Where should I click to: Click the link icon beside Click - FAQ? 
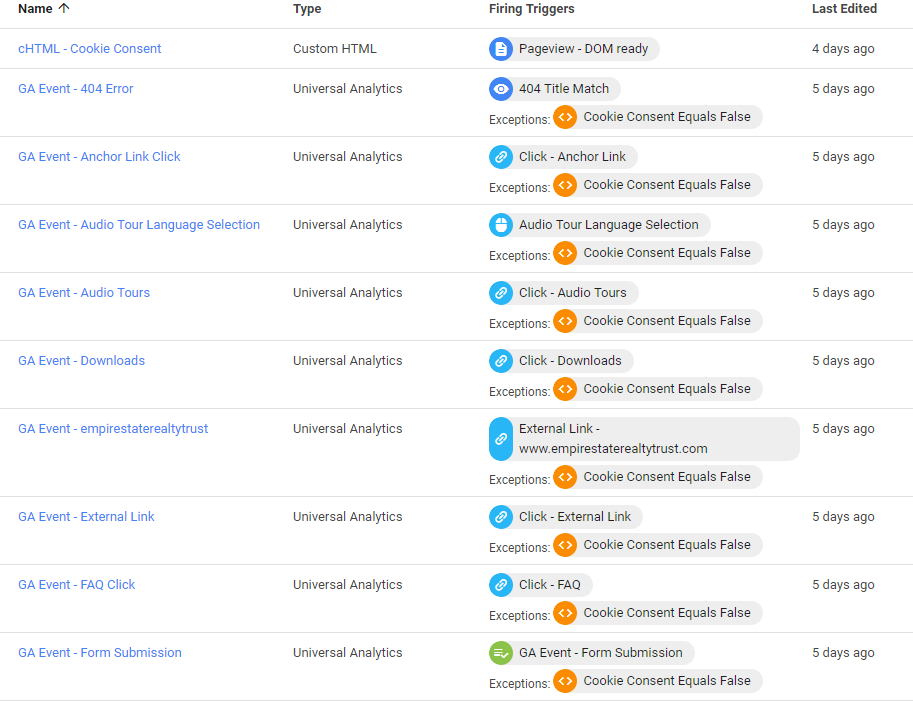point(501,585)
